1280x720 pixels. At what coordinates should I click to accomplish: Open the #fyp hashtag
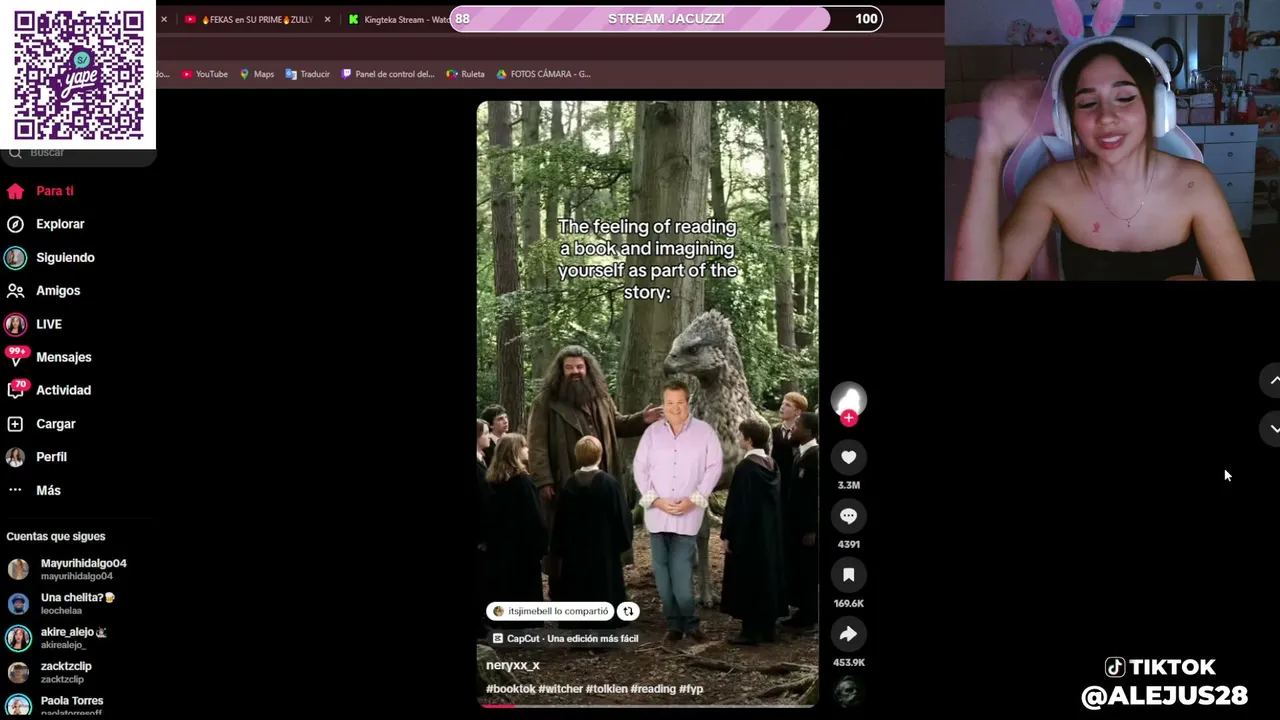pyautogui.click(x=691, y=689)
